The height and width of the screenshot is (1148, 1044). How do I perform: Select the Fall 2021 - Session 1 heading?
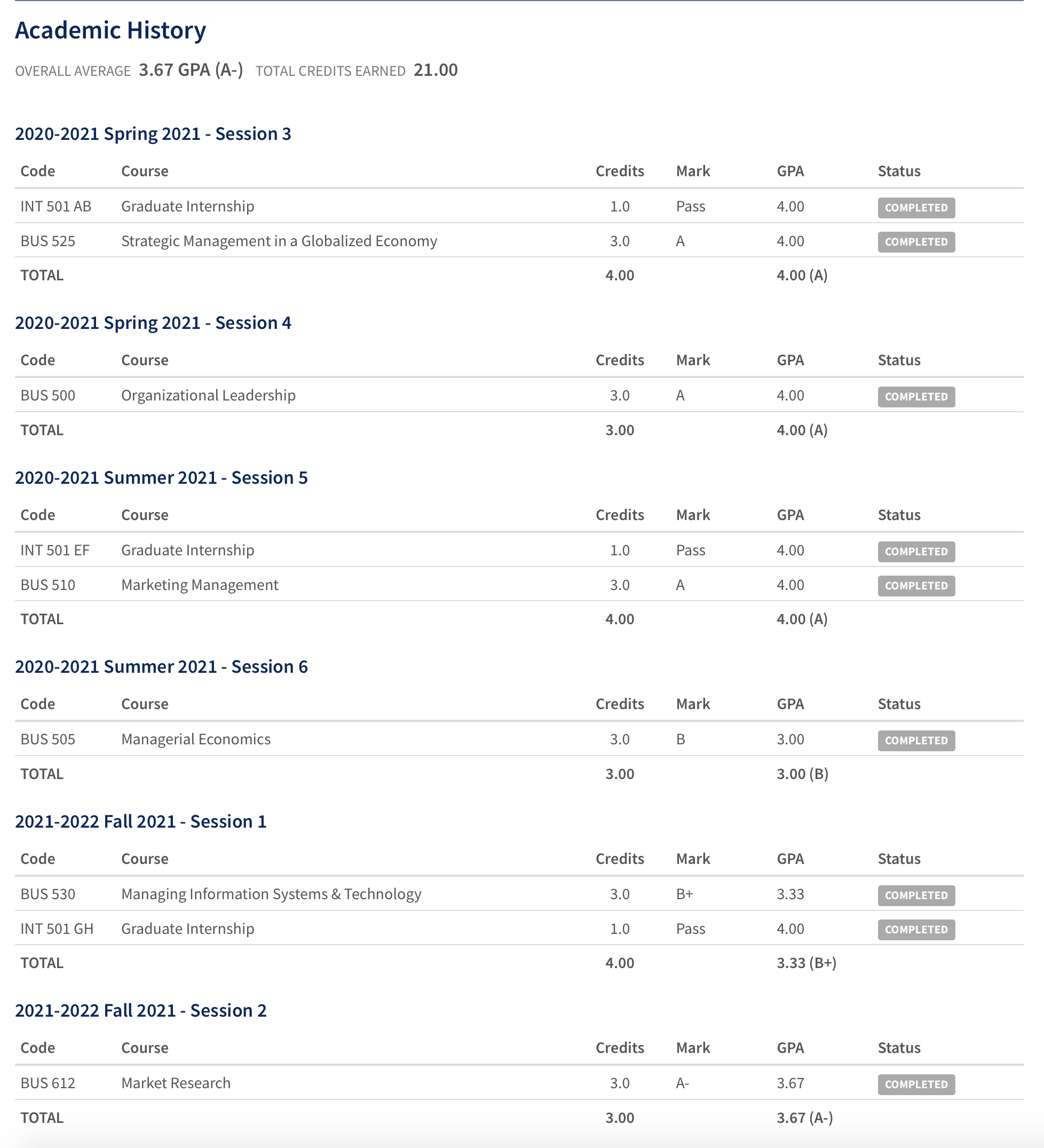(140, 822)
